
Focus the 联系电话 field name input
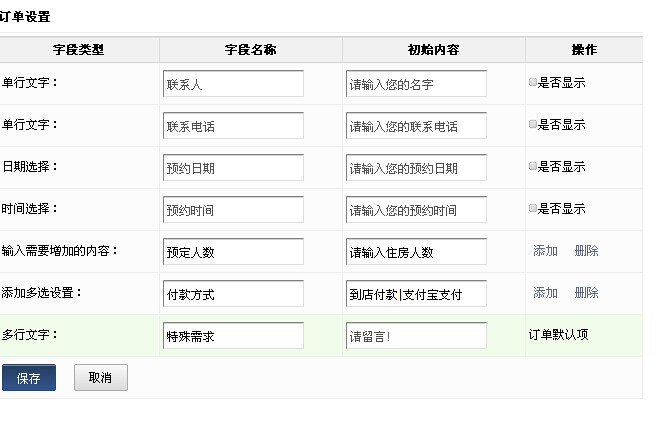tap(232, 126)
